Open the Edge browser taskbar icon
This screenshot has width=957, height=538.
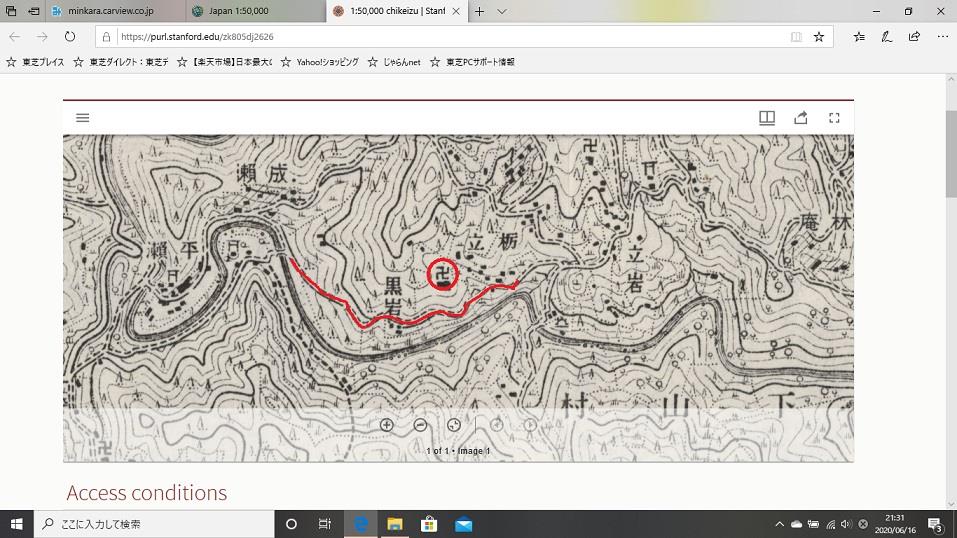[361, 524]
